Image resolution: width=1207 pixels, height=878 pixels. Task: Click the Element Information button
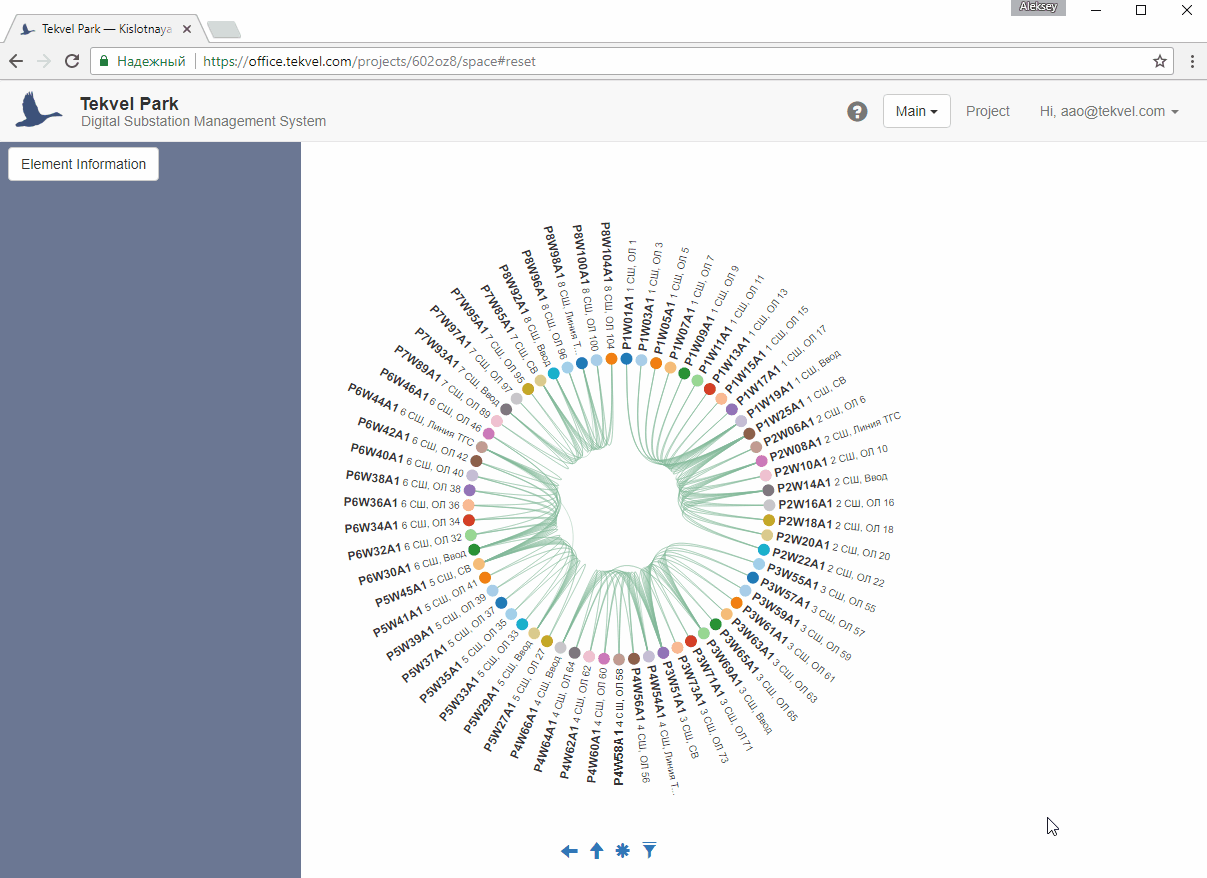[x=83, y=164]
